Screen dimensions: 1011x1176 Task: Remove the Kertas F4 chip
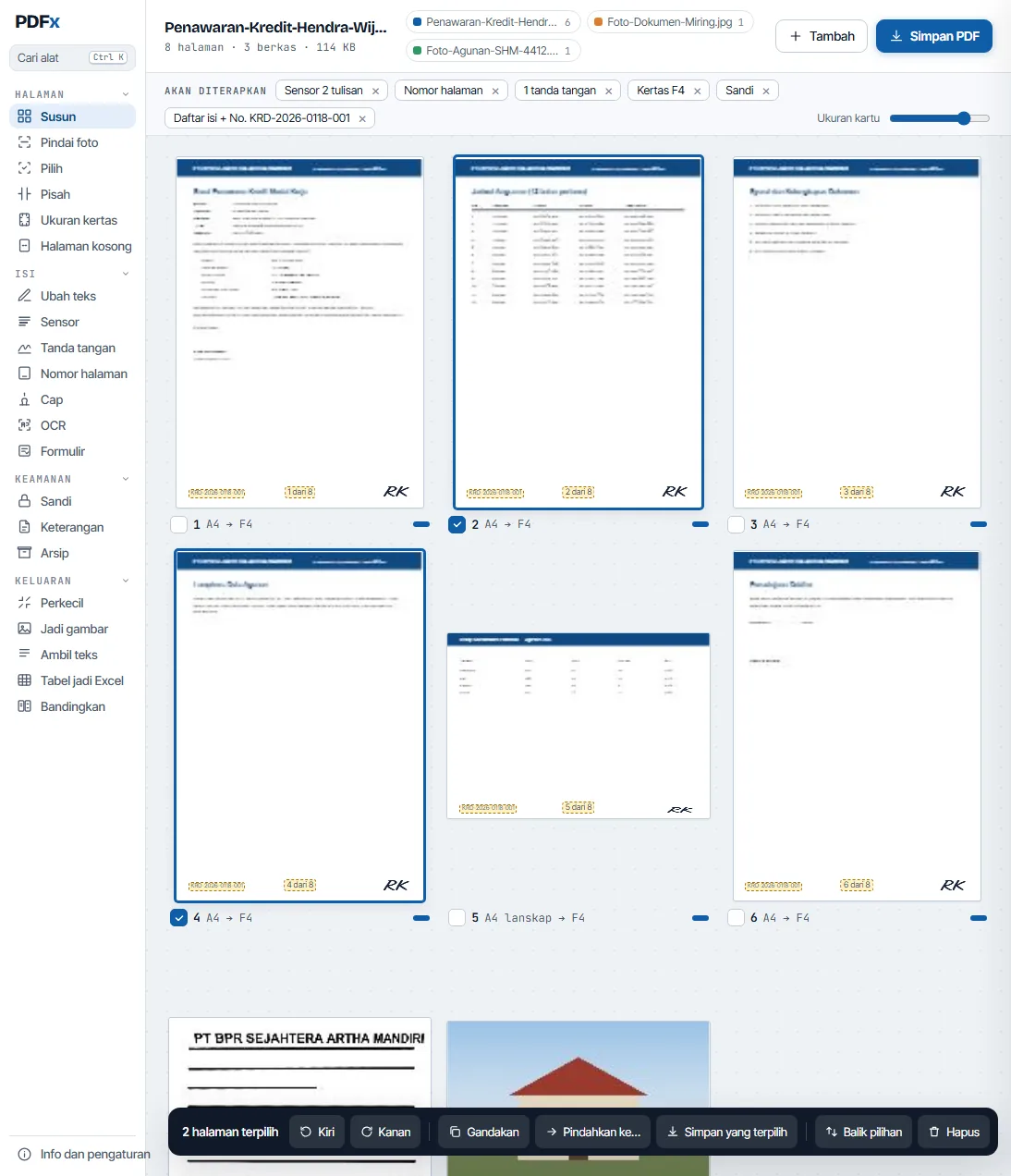point(697,91)
